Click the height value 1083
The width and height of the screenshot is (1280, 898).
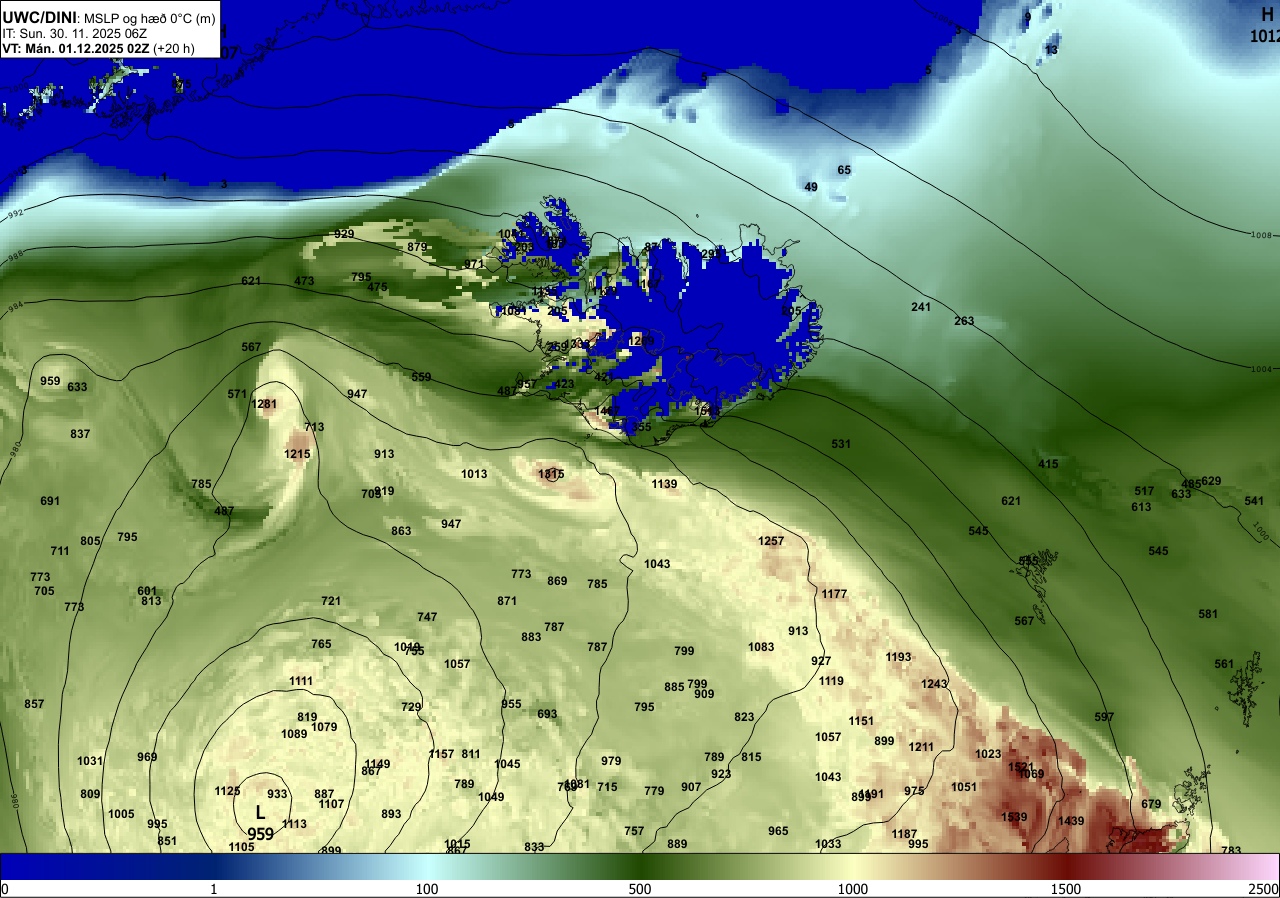(761, 647)
